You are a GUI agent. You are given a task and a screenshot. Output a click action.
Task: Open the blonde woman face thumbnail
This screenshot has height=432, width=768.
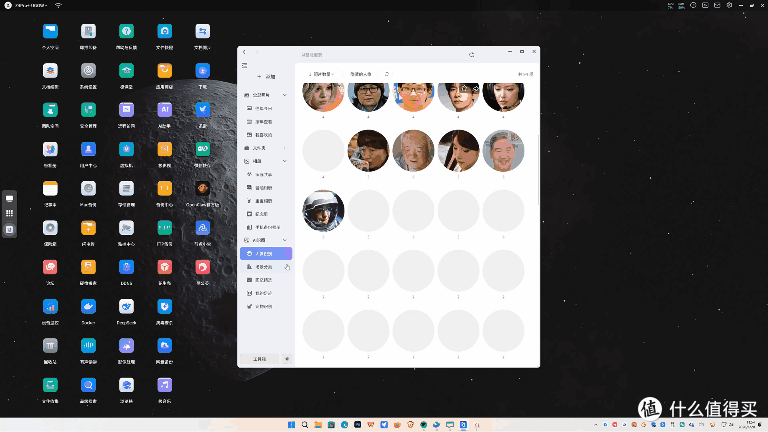click(x=323, y=97)
